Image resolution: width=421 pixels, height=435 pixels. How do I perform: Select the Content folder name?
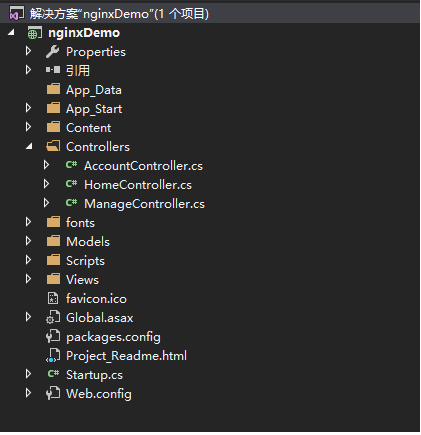[x=89, y=128]
